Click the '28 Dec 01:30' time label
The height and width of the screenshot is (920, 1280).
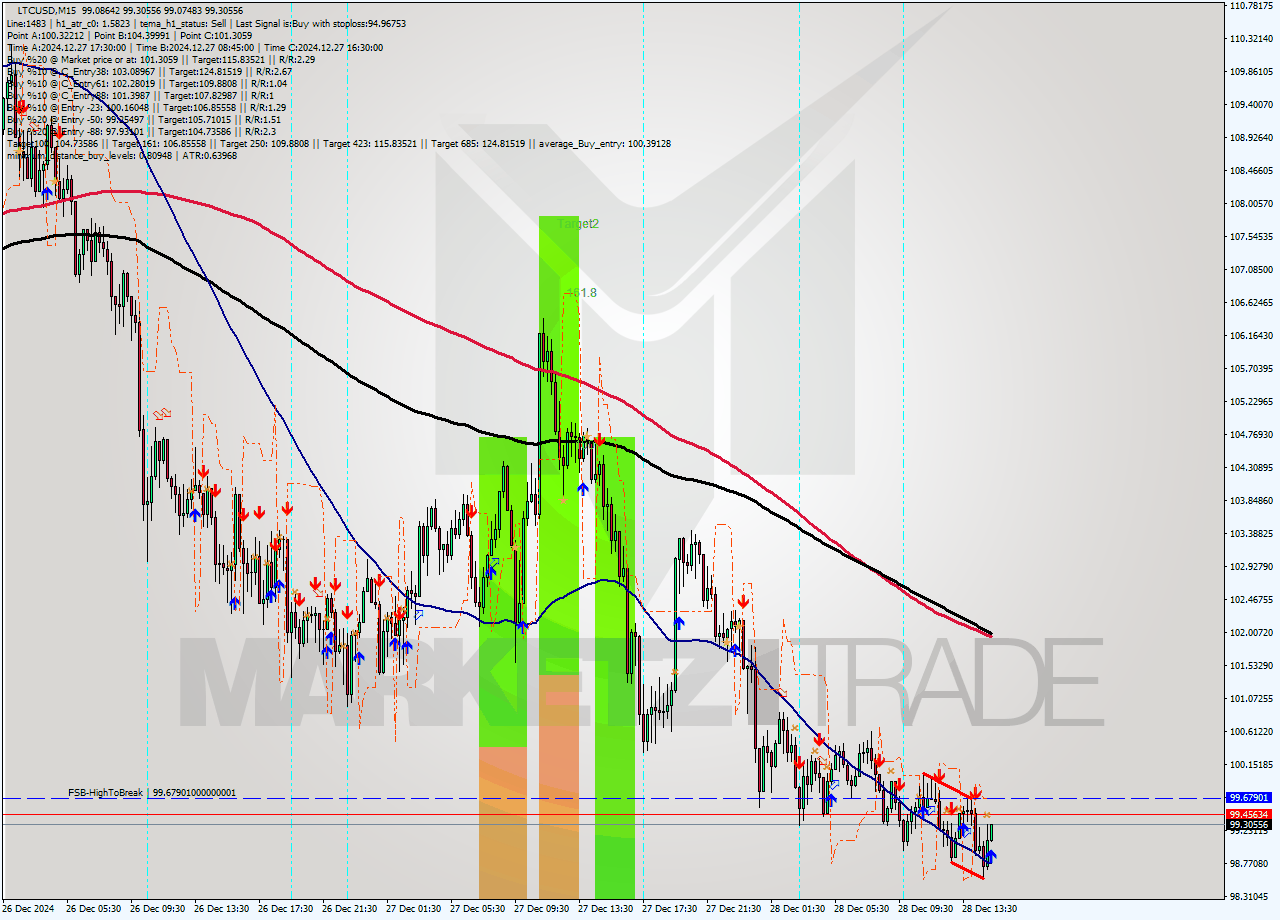[x=798, y=909]
